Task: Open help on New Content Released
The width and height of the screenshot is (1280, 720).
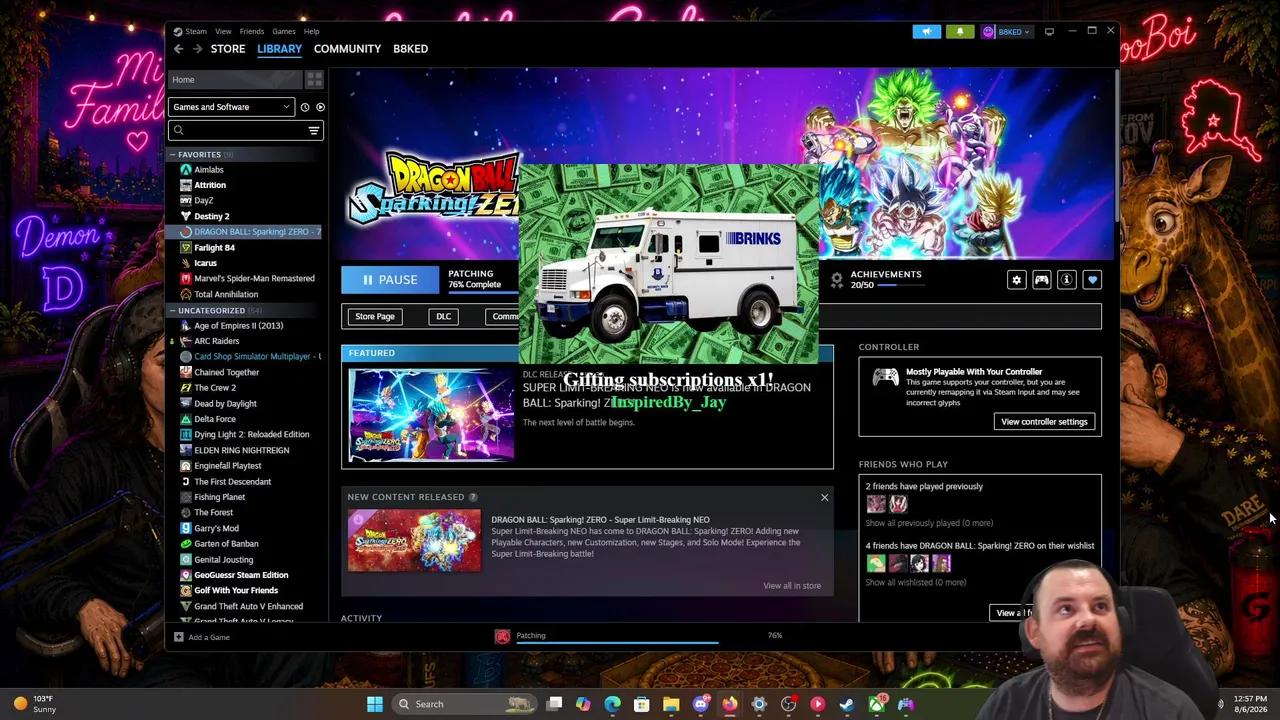Action: click(x=473, y=497)
